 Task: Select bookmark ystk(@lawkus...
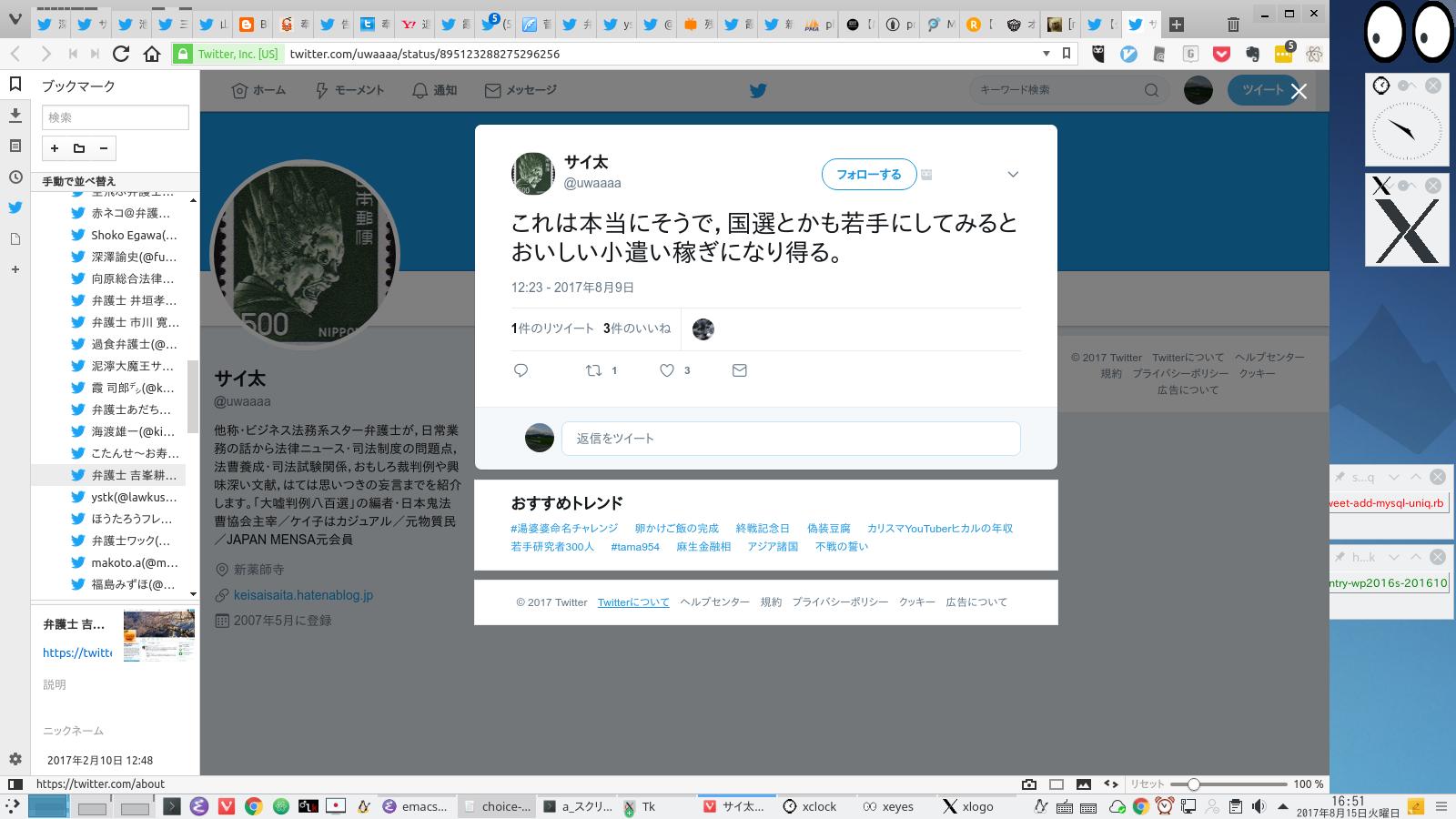(x=109, y=497)
